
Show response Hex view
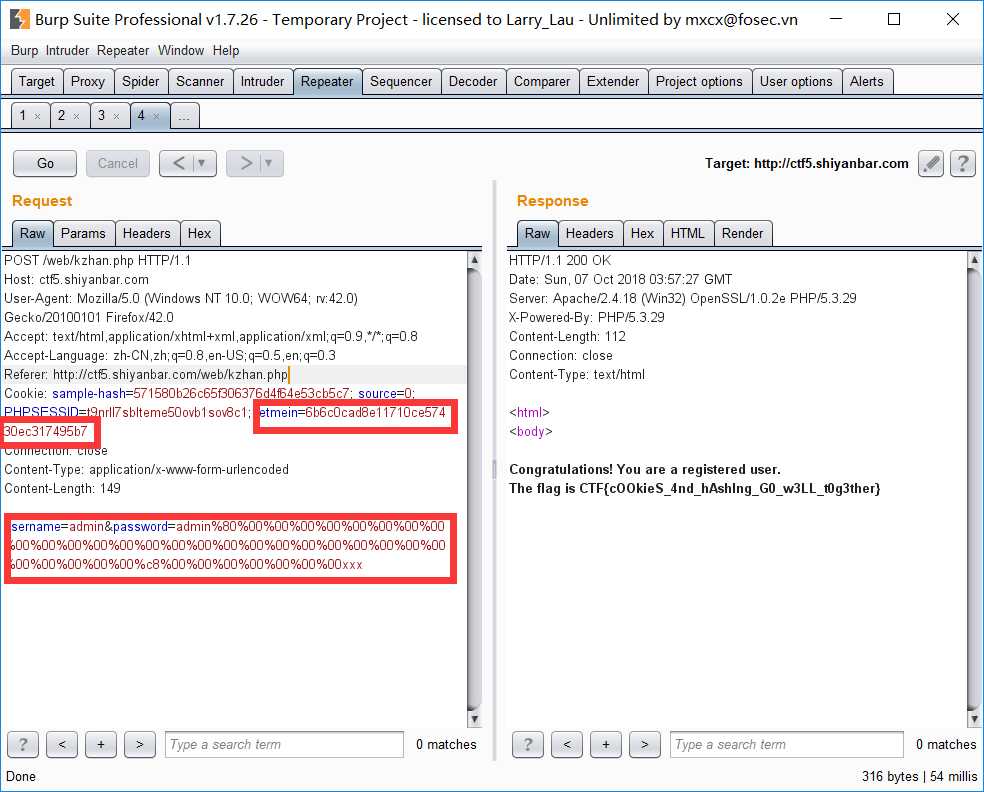pos(642,233)
